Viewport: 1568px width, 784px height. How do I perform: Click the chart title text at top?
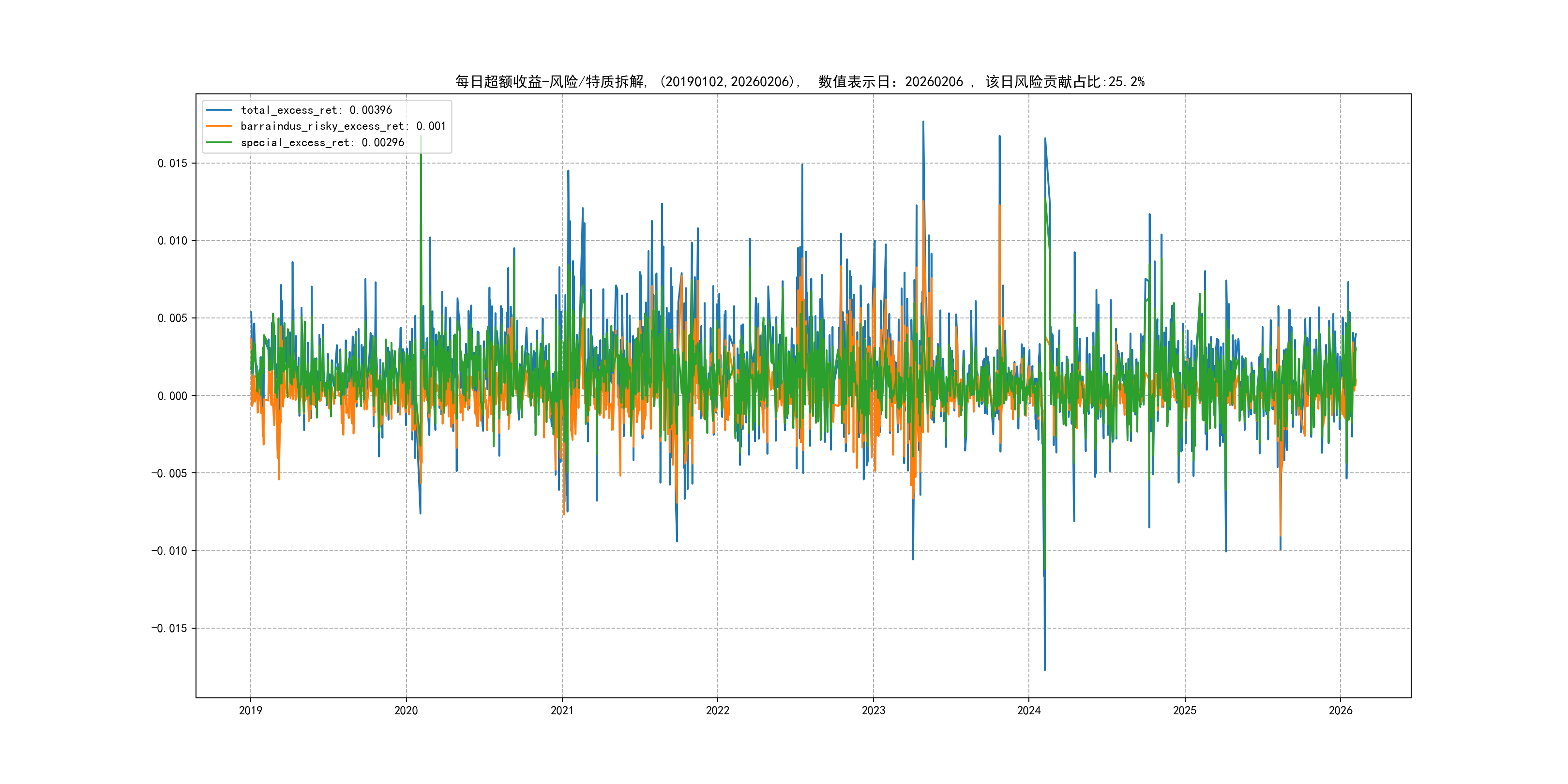799,82
